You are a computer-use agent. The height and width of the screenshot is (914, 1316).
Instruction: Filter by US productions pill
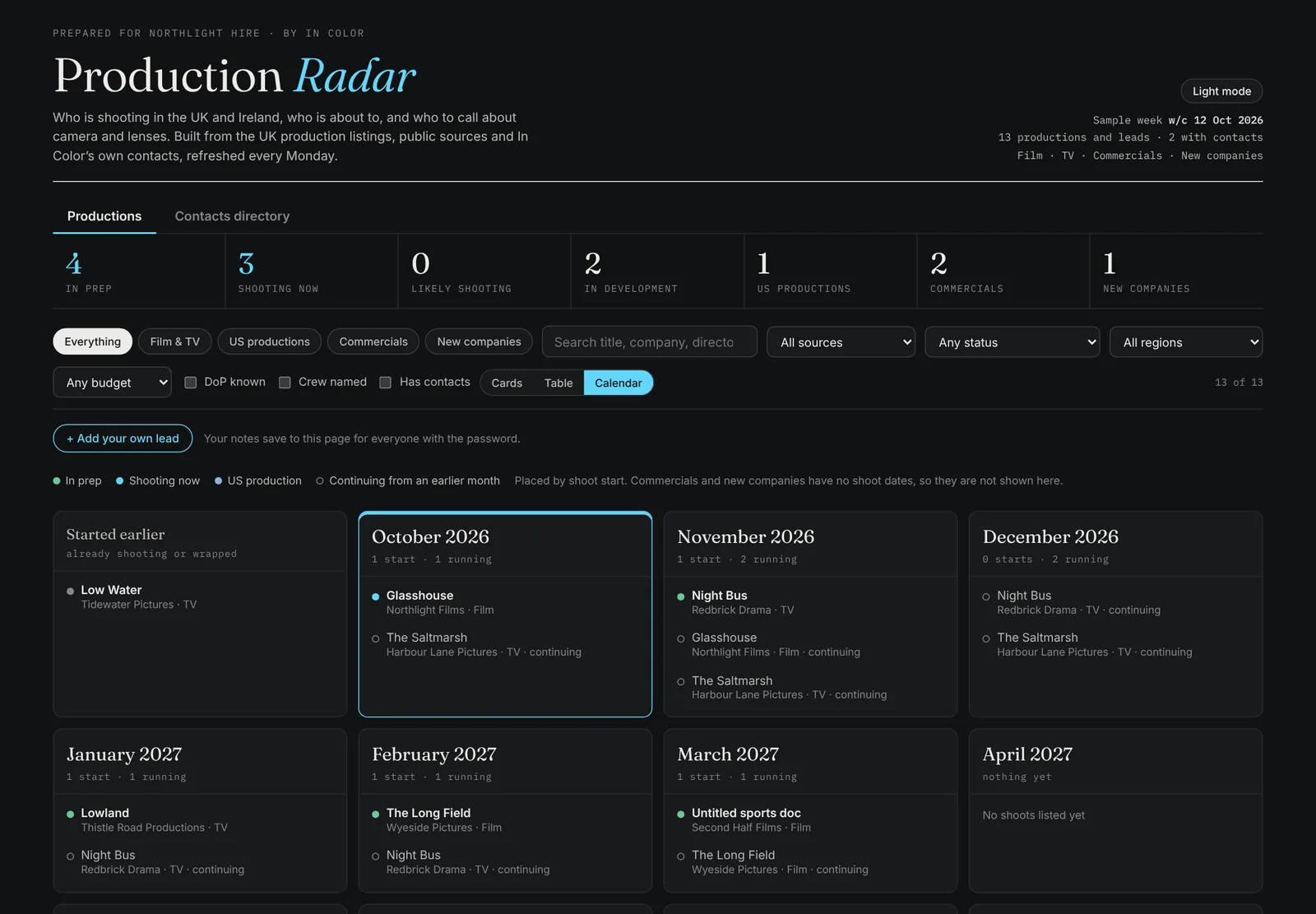(x=269, y=341)
